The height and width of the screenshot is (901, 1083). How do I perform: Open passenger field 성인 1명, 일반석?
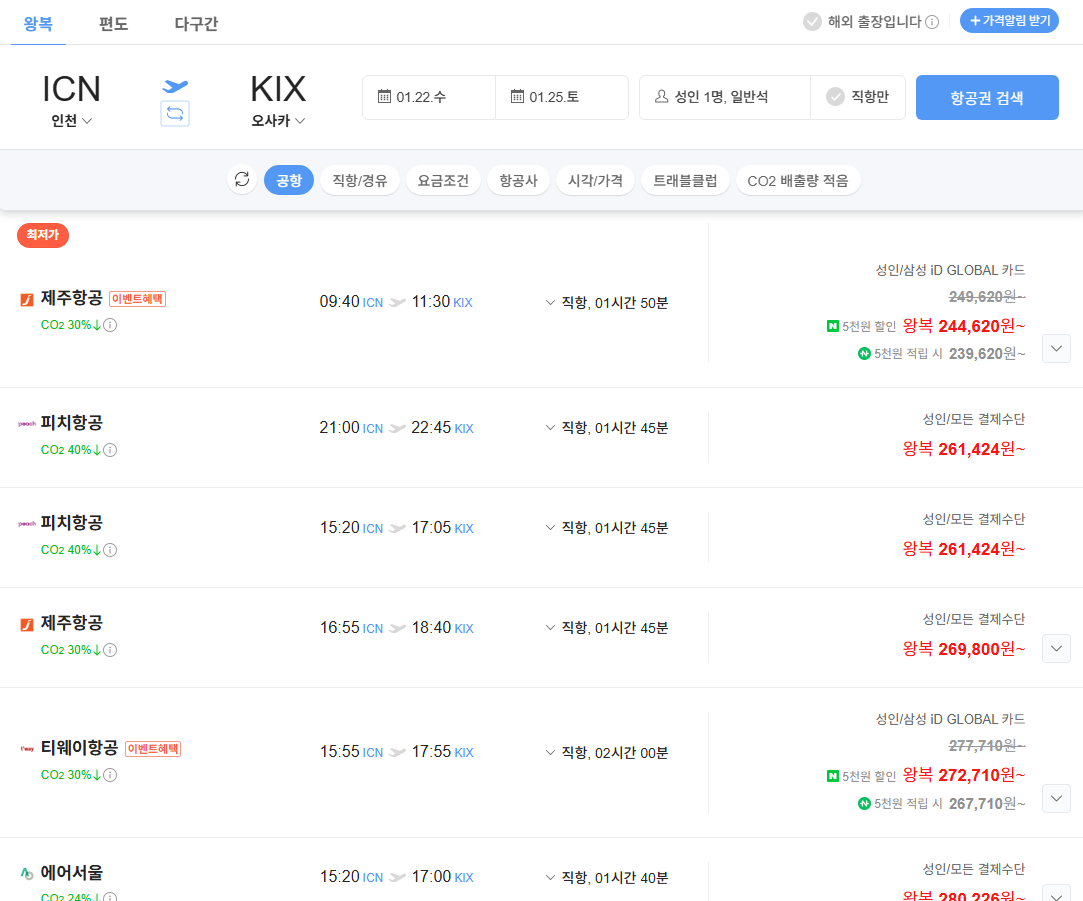click(x=725, y=97)
